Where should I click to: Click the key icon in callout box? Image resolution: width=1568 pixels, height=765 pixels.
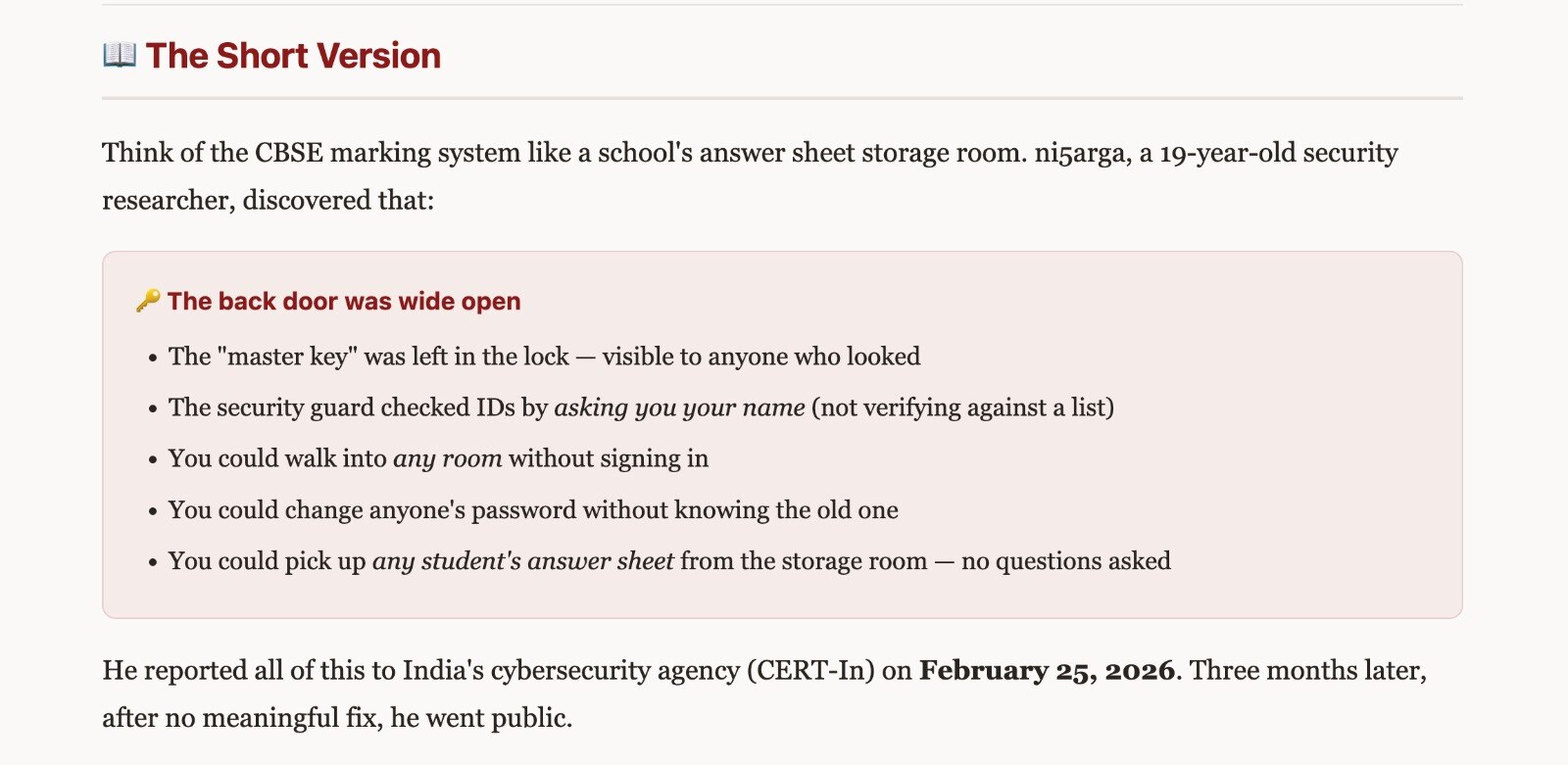pos(148,301)
